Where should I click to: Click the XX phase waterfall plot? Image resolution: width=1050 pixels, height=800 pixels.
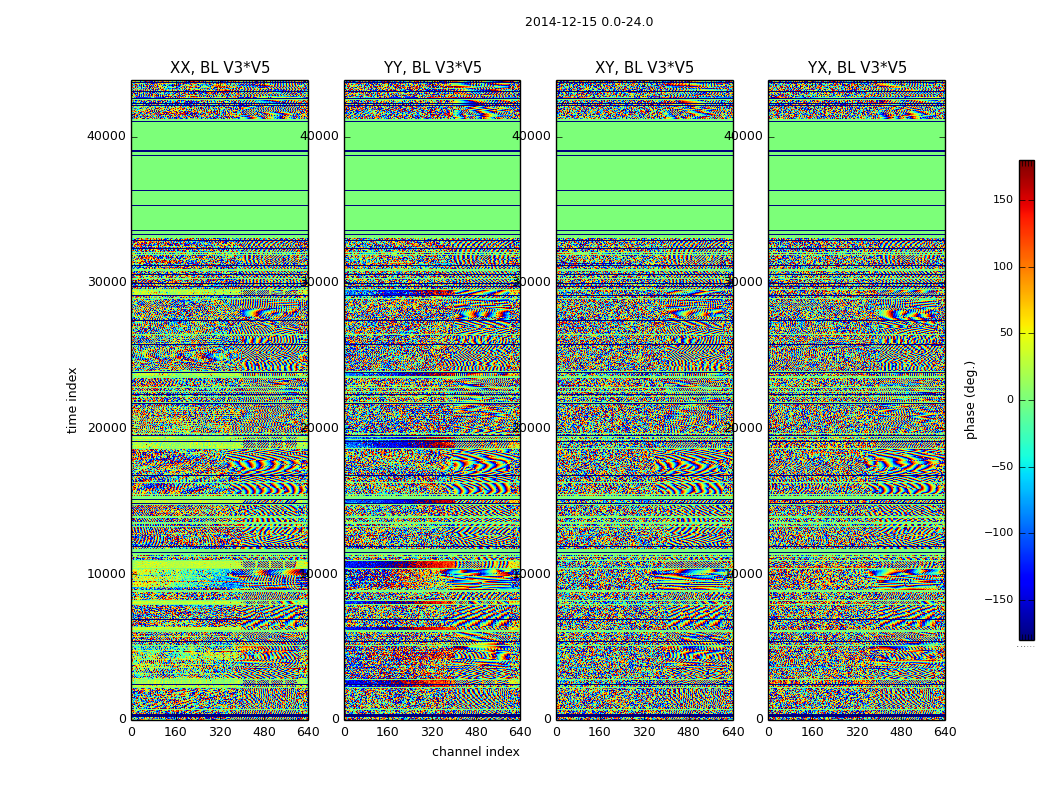point(220,400)
